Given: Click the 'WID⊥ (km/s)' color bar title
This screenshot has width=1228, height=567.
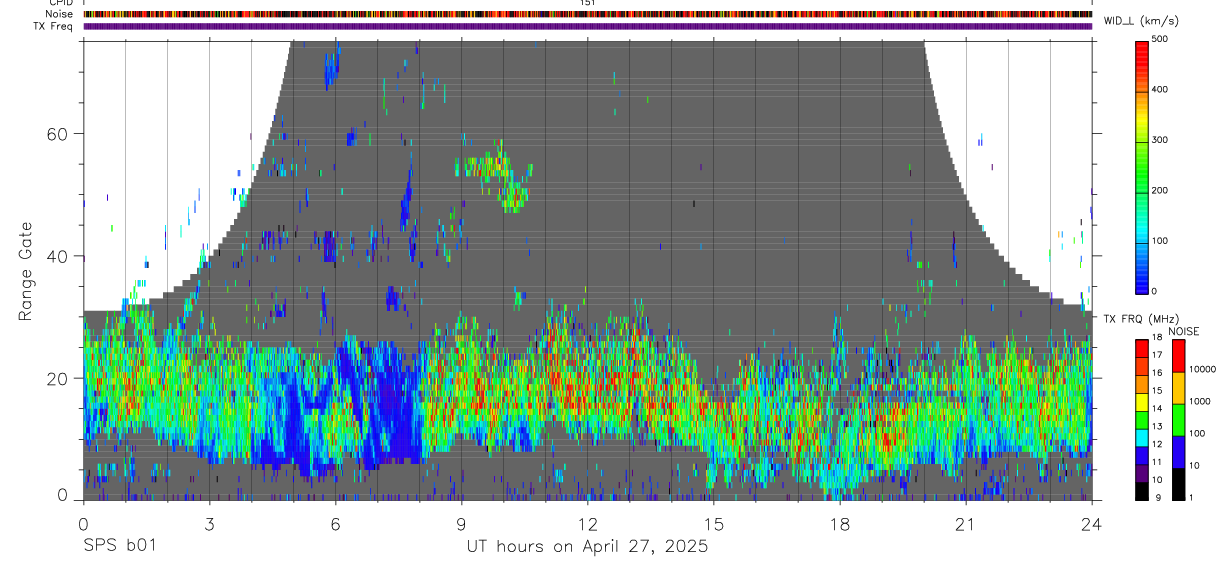Looking at the screenshot, I should [1140, 20].
